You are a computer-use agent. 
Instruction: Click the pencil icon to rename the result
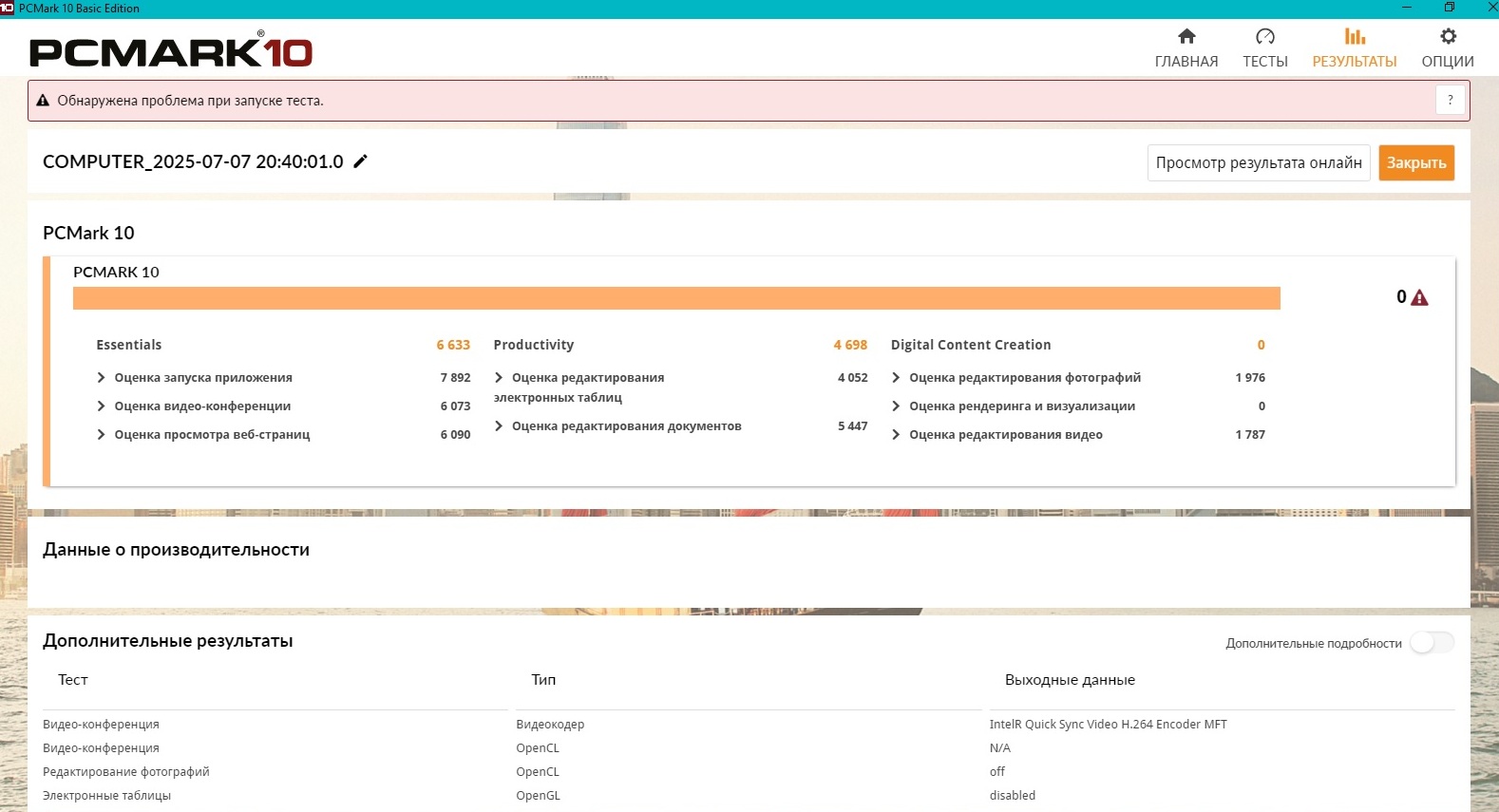pyautogui.click(x=360, y=161)
